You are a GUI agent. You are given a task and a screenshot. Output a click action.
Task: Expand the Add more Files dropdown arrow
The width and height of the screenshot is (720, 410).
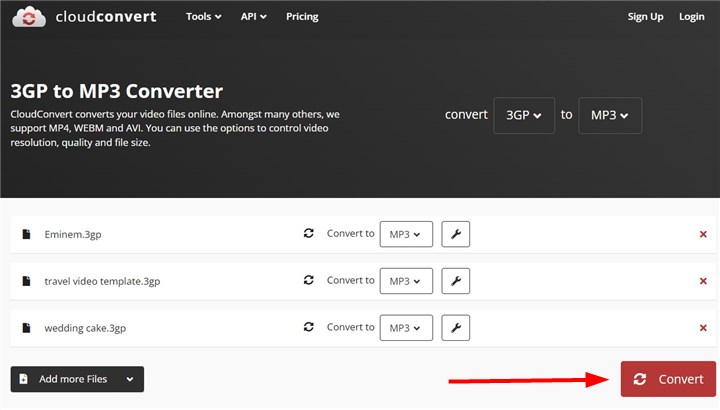[x=130, y=379]
